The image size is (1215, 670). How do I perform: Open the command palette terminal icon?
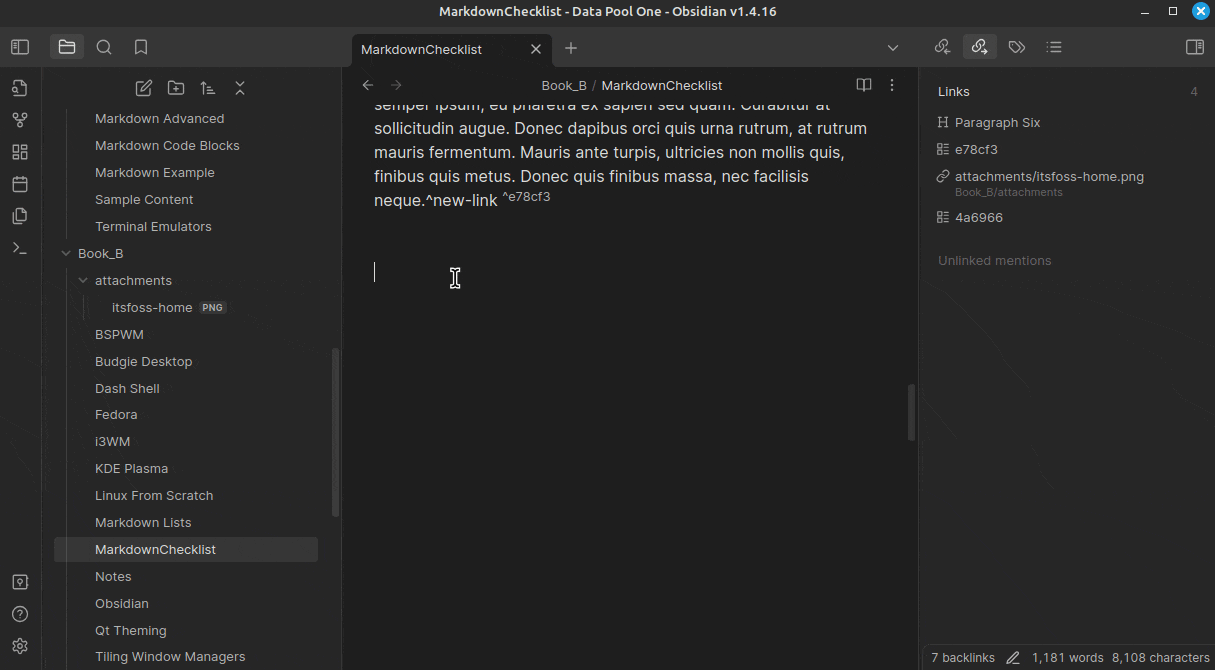tap(20, 248)
